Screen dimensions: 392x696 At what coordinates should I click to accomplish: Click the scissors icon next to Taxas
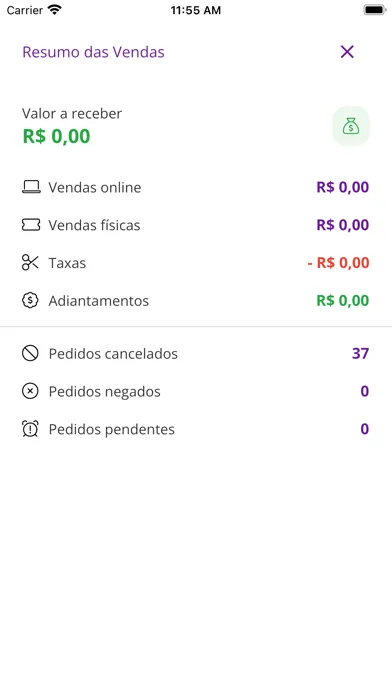[30, 263]
